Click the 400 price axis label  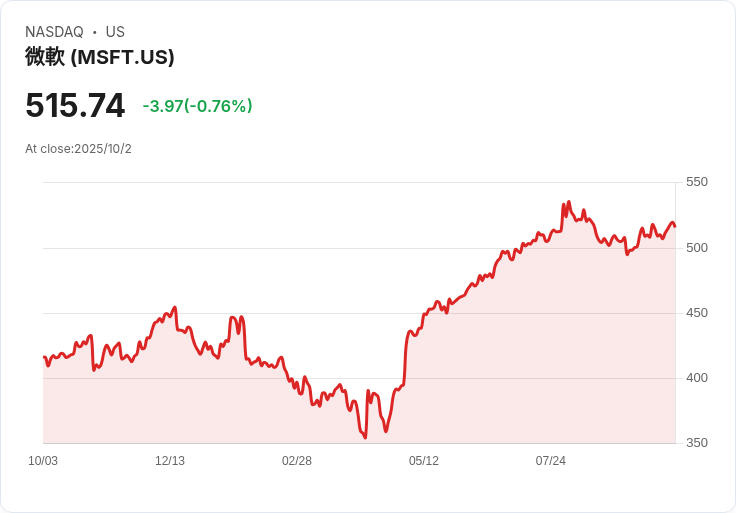697,378
